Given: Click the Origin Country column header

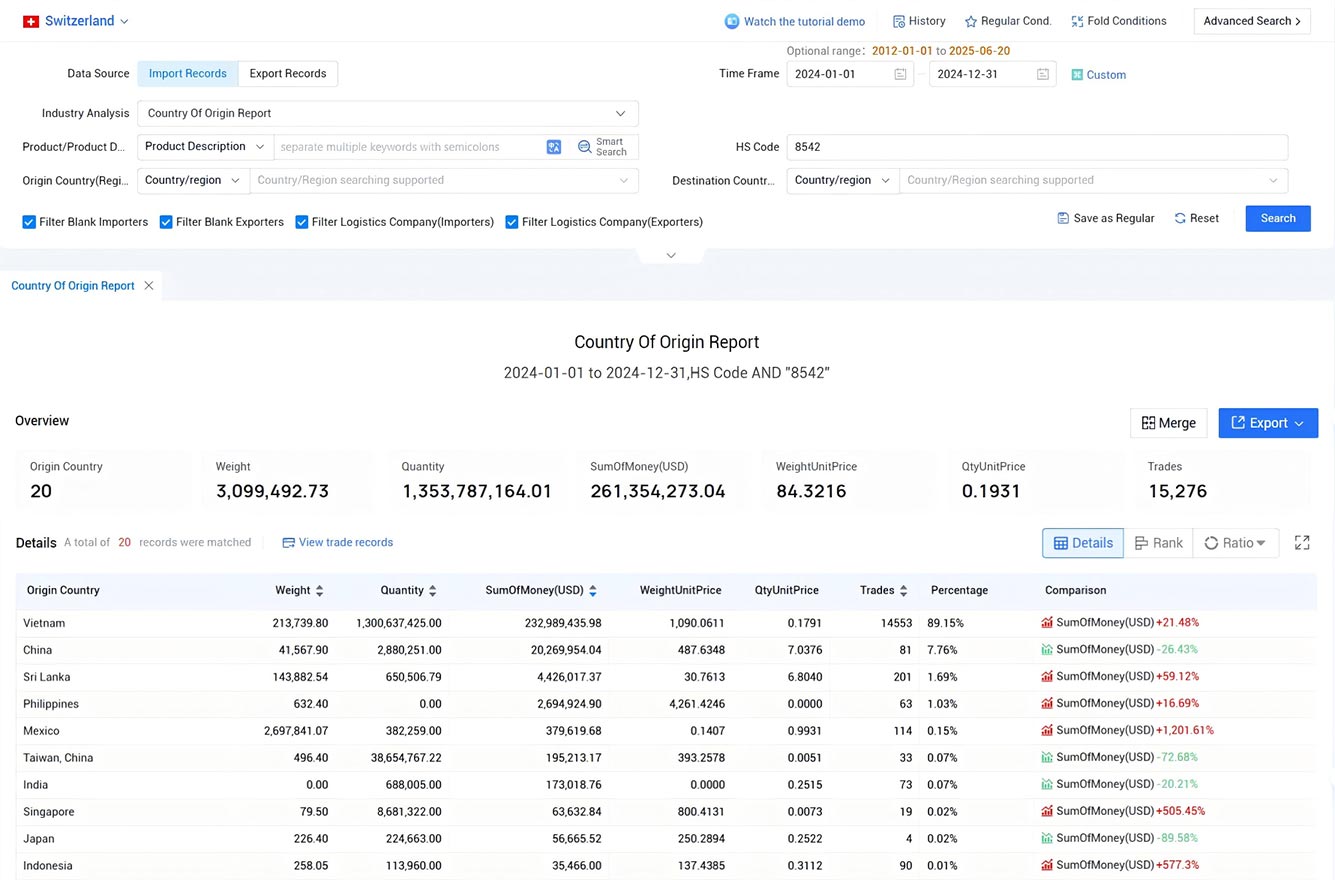Looking at the screenshot, I should pyautogui.click(x=63, y=590).
